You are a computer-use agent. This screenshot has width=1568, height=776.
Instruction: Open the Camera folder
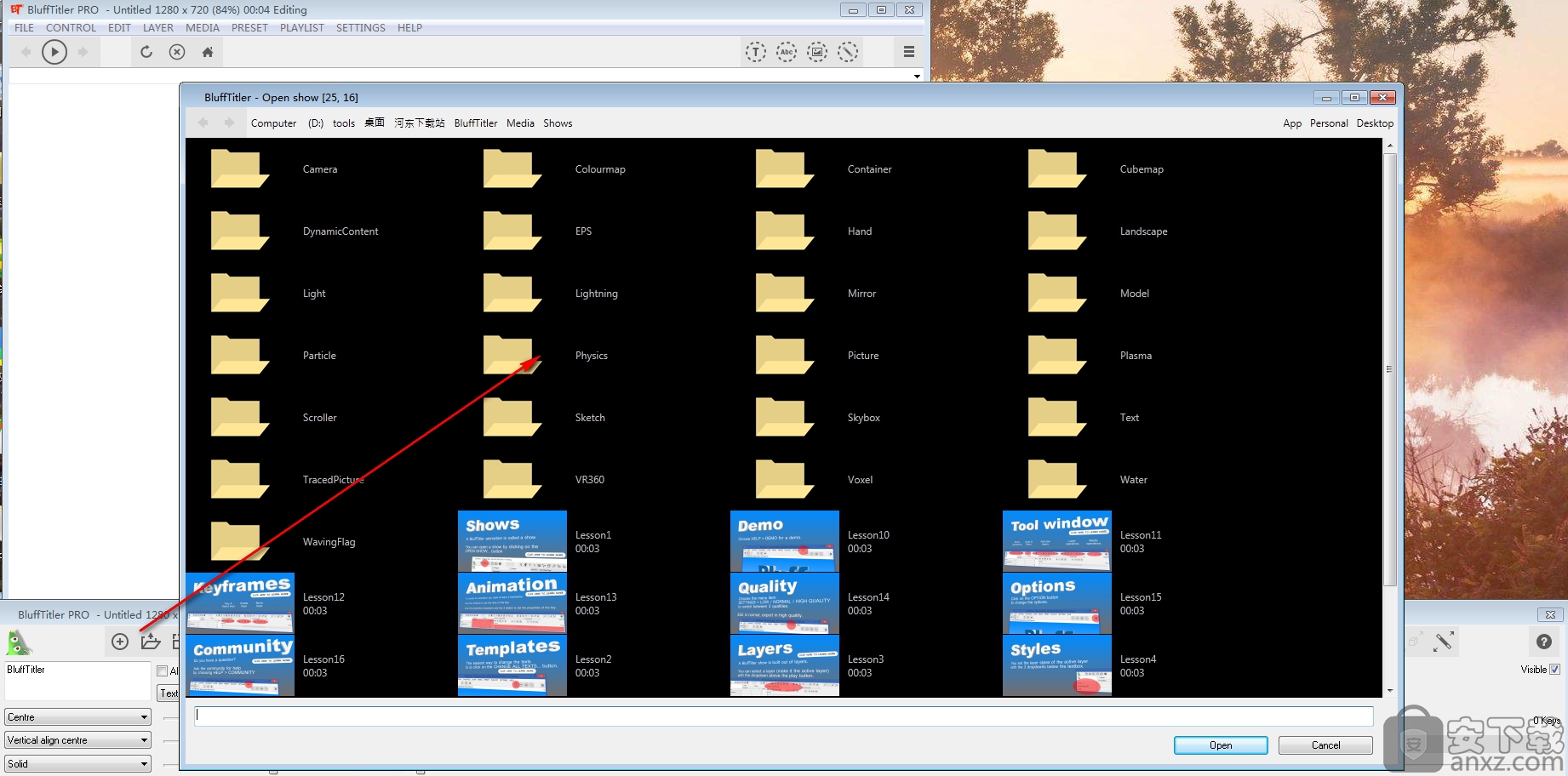(x=240, y=168)
